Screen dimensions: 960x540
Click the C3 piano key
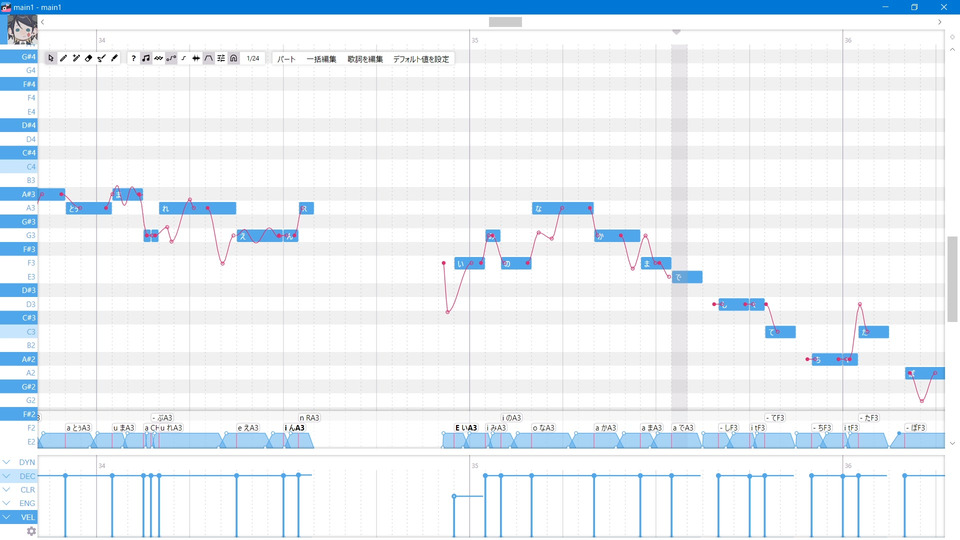point(18,331)
